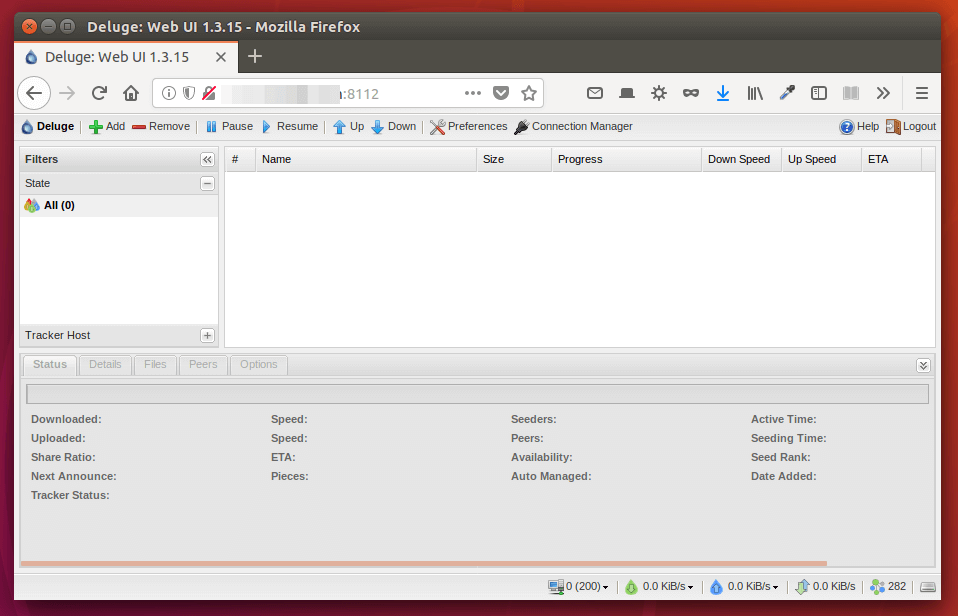Open Deluge Preferences
Screen dimensions: 958x616
pos(468,127)
